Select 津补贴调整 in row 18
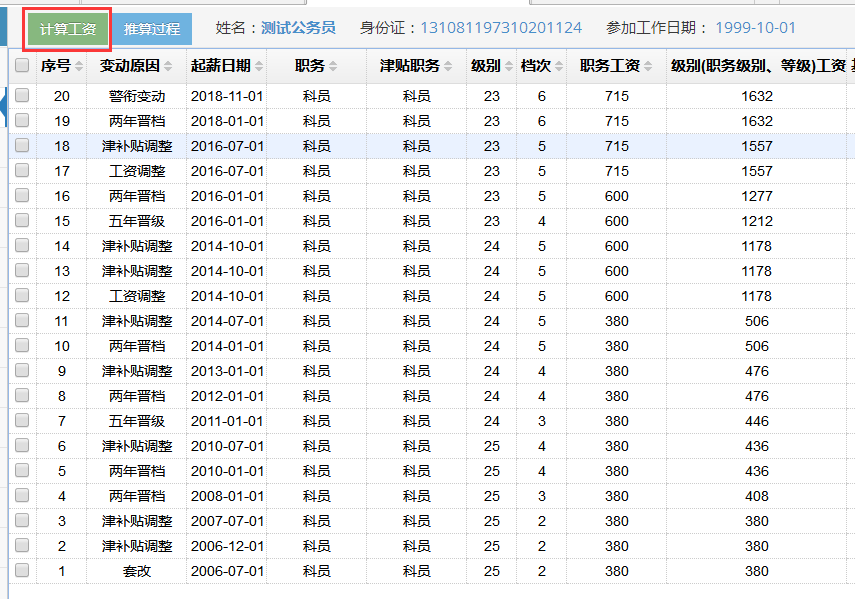This screenshot has height=599, width=855. click(x=137, y=146)
